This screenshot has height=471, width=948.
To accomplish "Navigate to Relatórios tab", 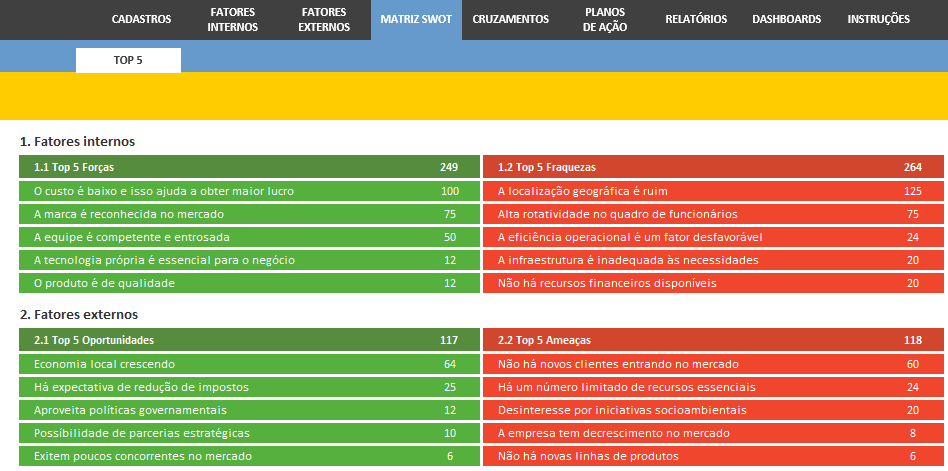I will (696, 19).
